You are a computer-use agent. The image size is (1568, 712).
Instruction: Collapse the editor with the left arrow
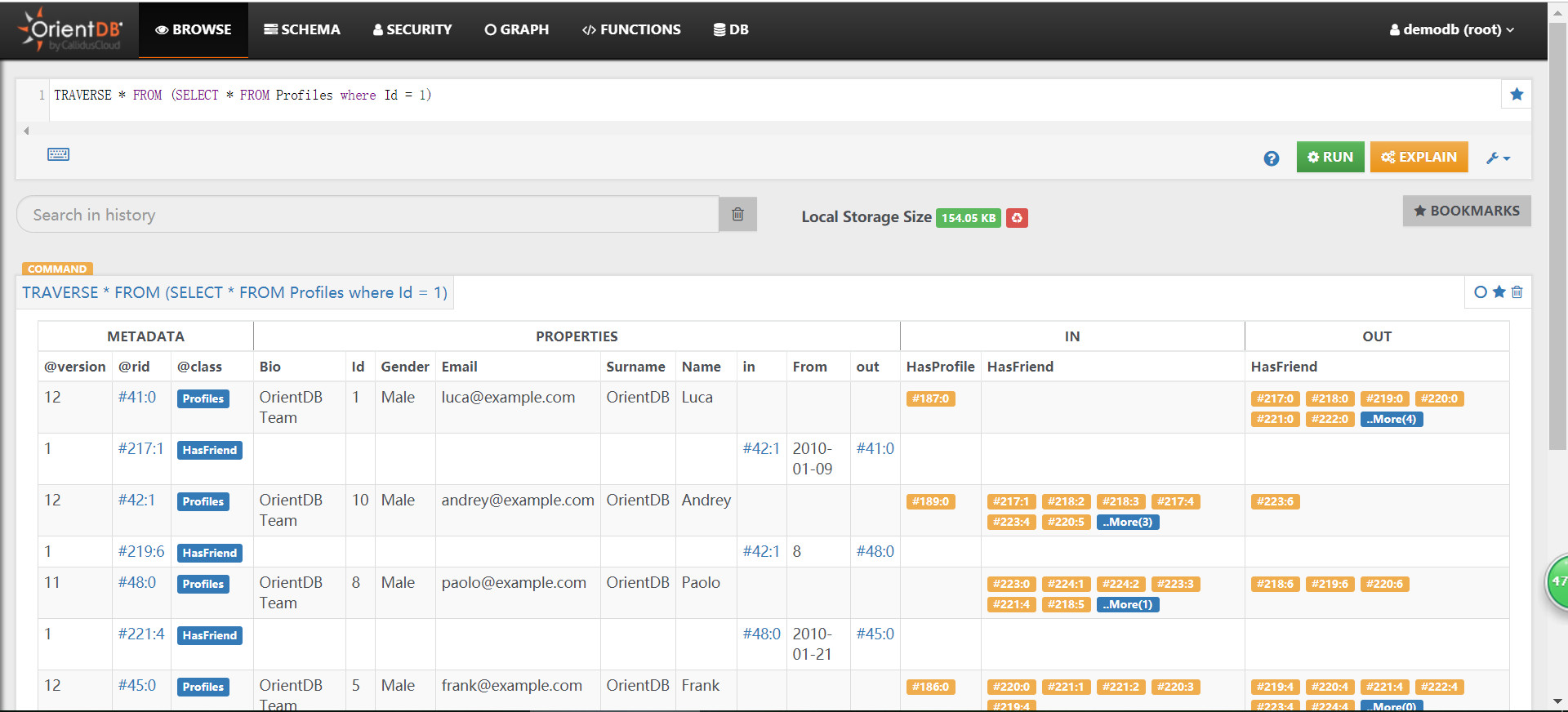point(26,131)
